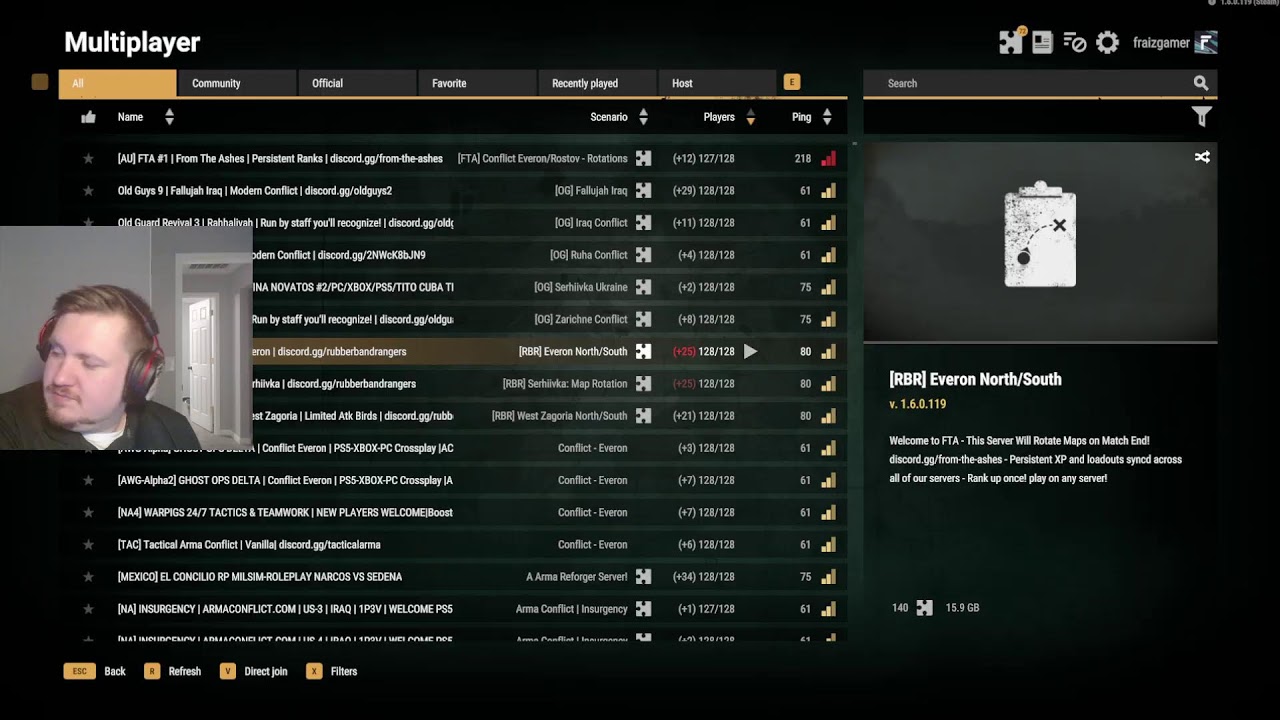Click the thumbs-up column header icon
The image size is (1280, 720).
[x=88, y=117]
